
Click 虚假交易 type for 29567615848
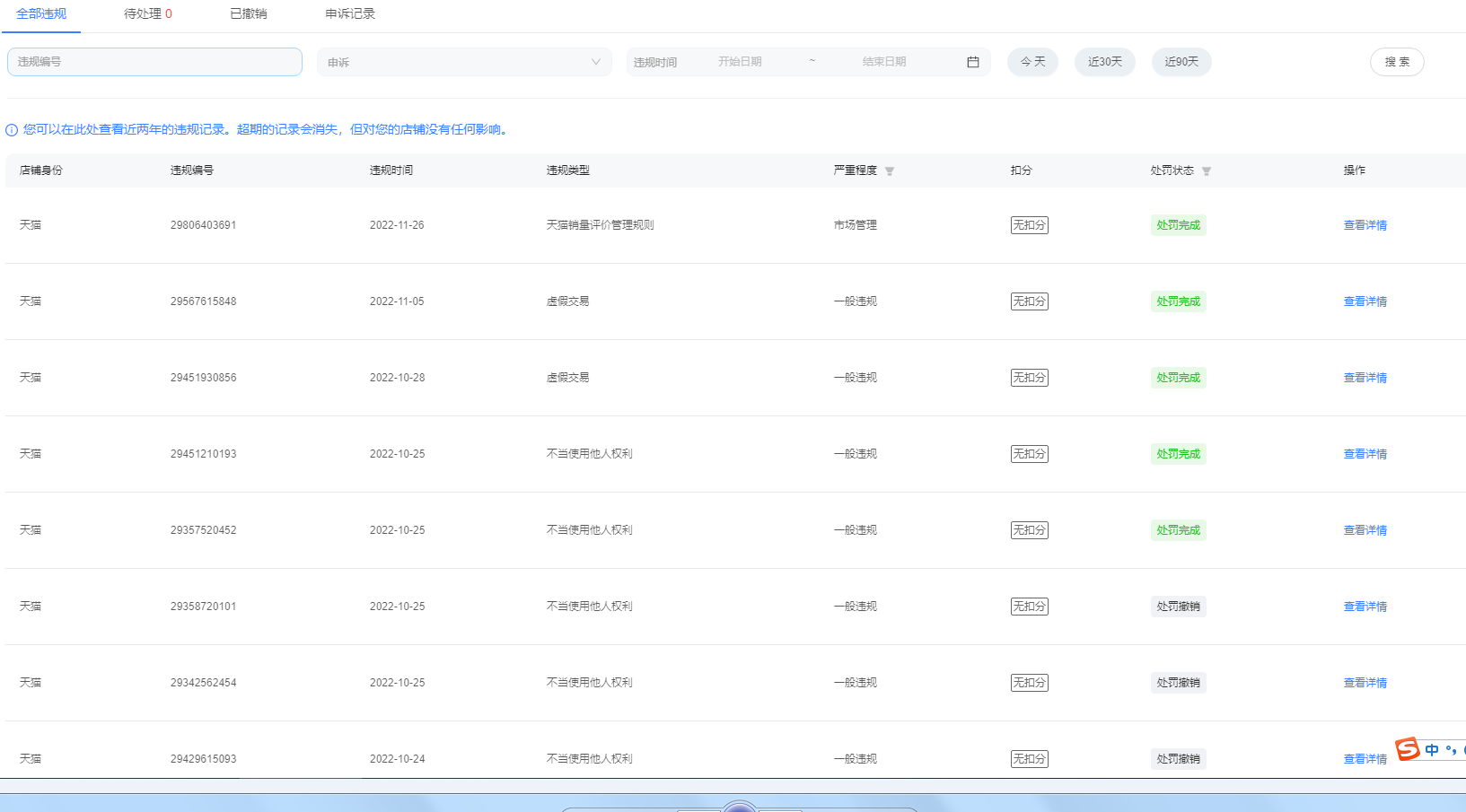(567, 301)
